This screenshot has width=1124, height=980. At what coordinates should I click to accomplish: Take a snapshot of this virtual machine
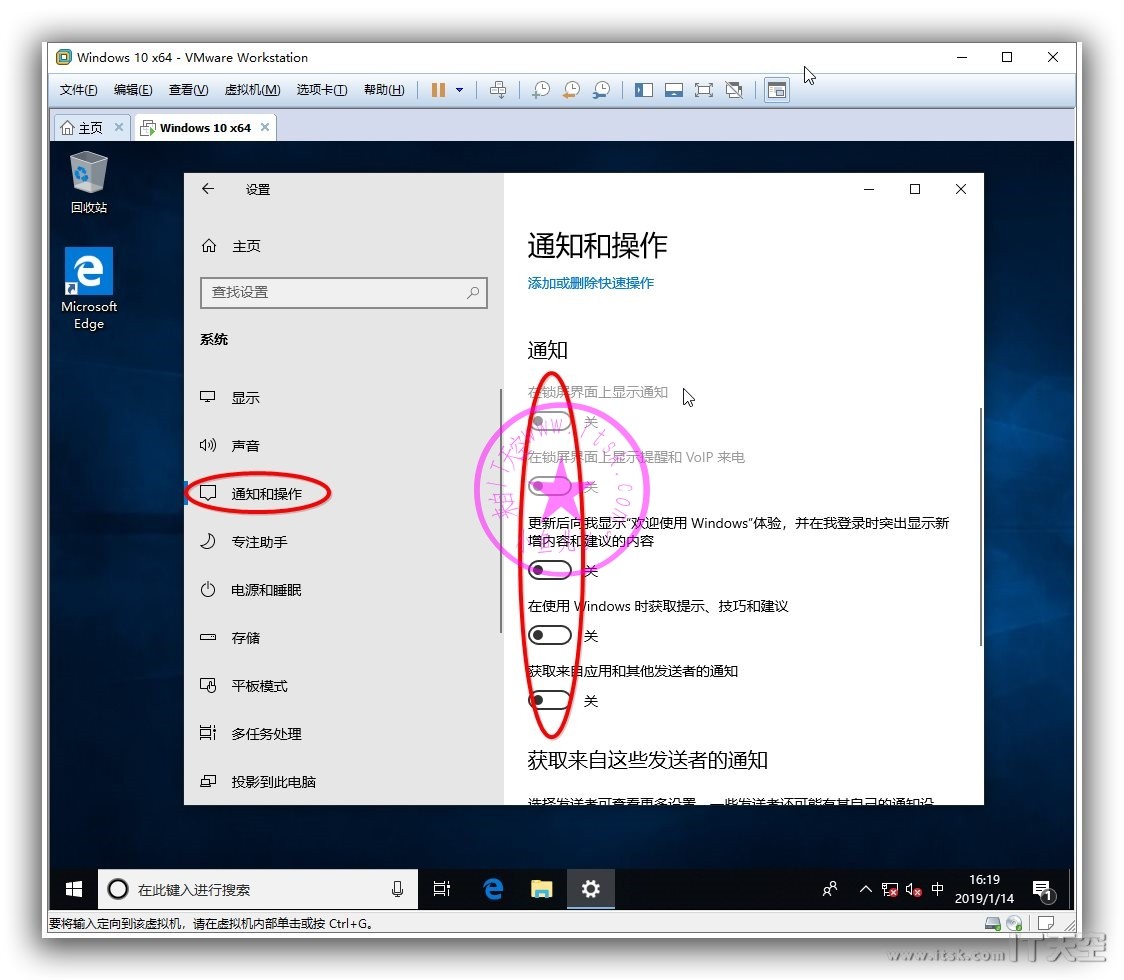click(x=541, y=90)
